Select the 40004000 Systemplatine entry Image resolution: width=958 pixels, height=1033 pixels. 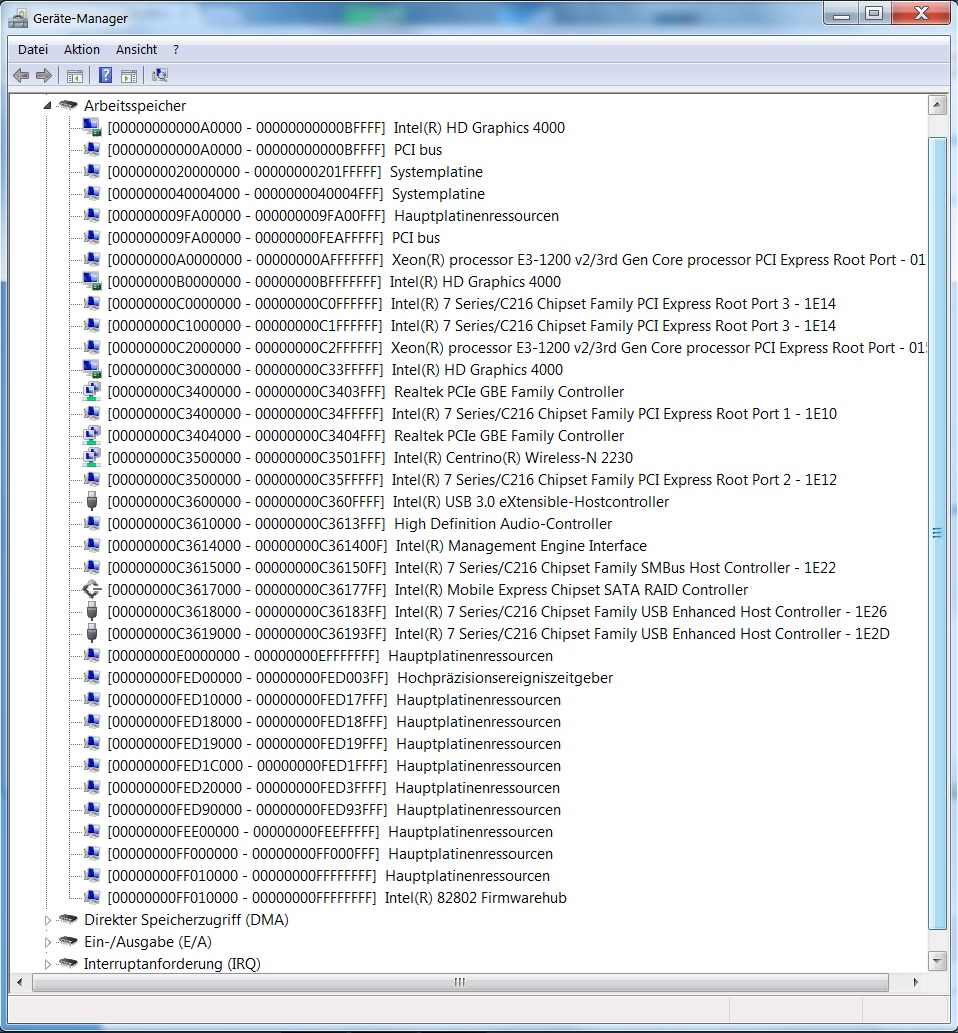pos(296,194)
